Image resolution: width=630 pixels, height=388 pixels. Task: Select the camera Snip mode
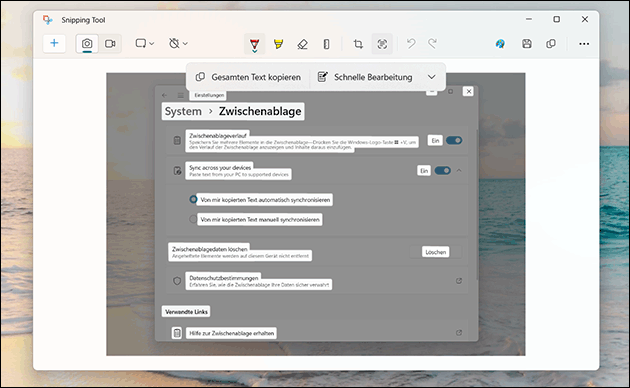coord(87,43)
